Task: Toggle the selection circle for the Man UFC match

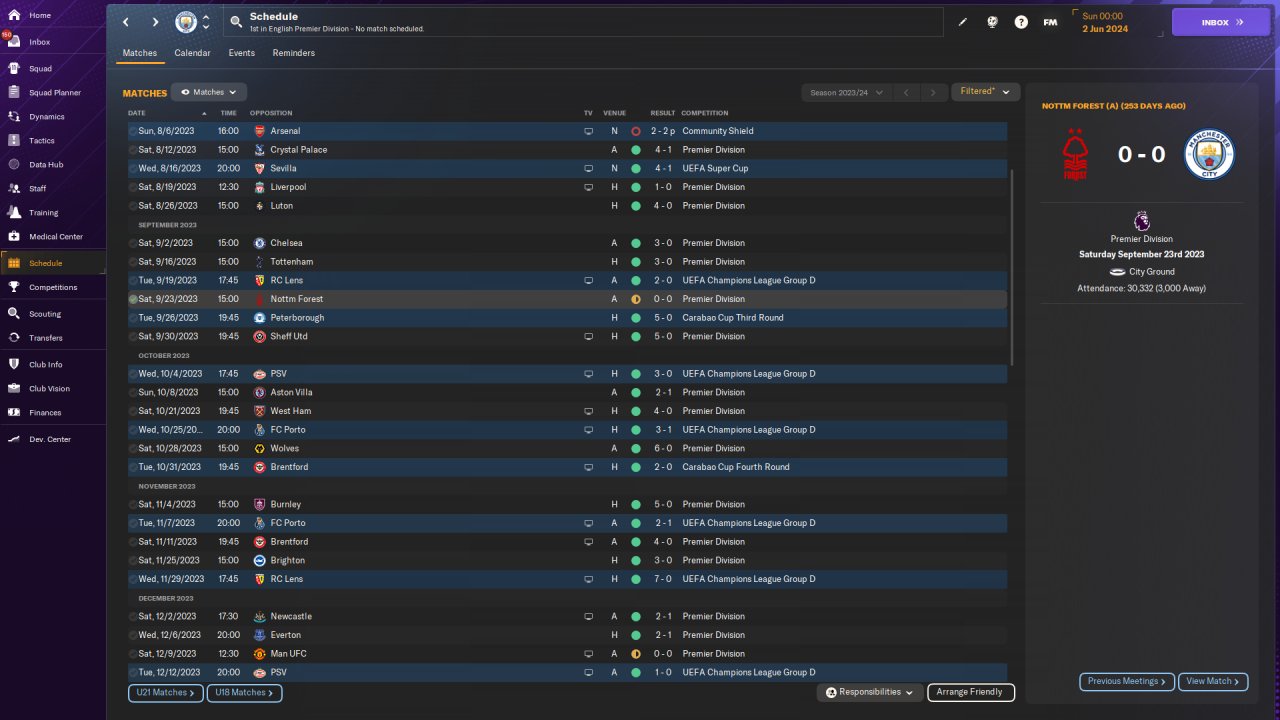Action: pos(133,654)
